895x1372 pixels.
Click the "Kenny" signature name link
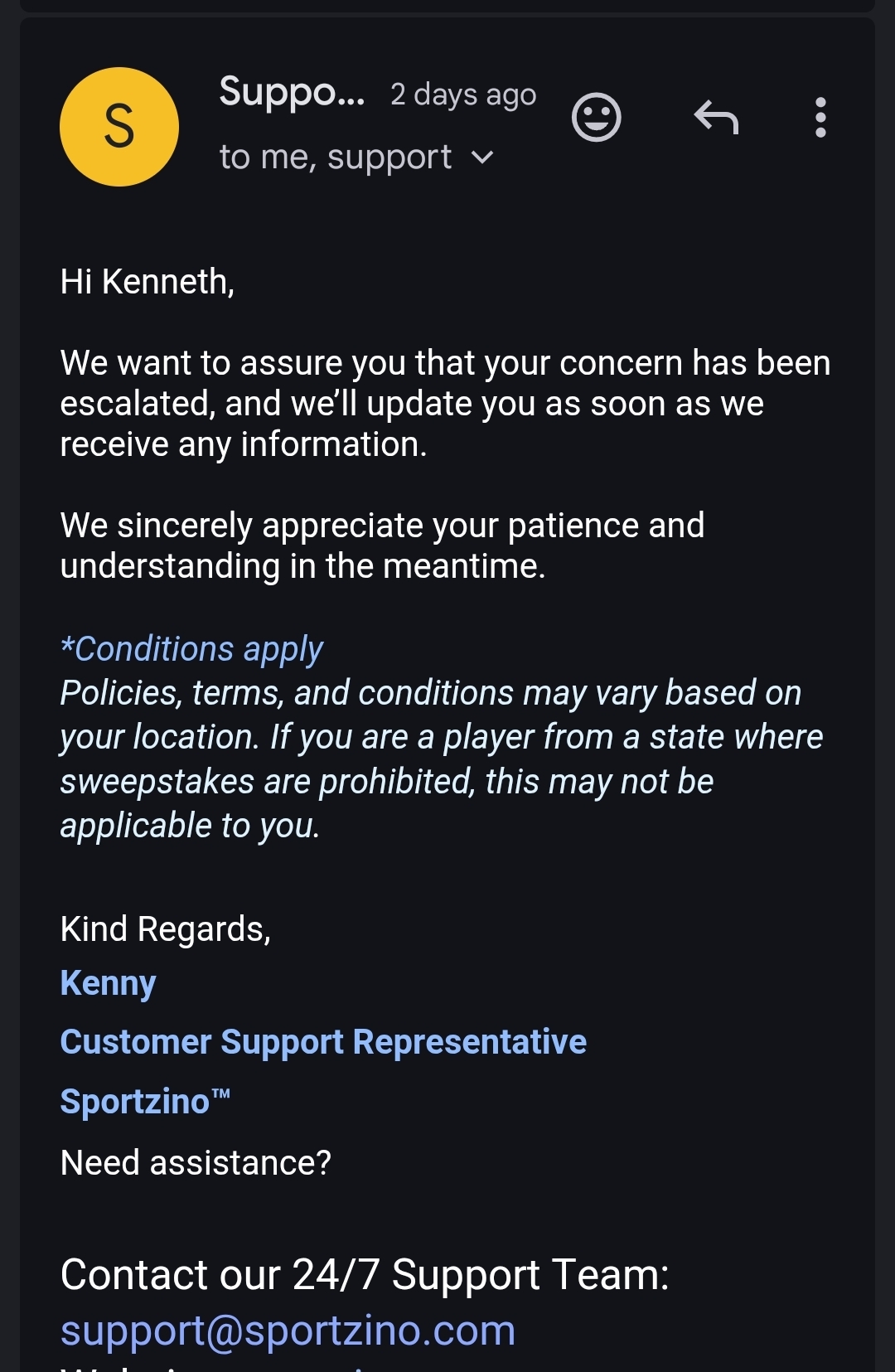tap(108, 983)
